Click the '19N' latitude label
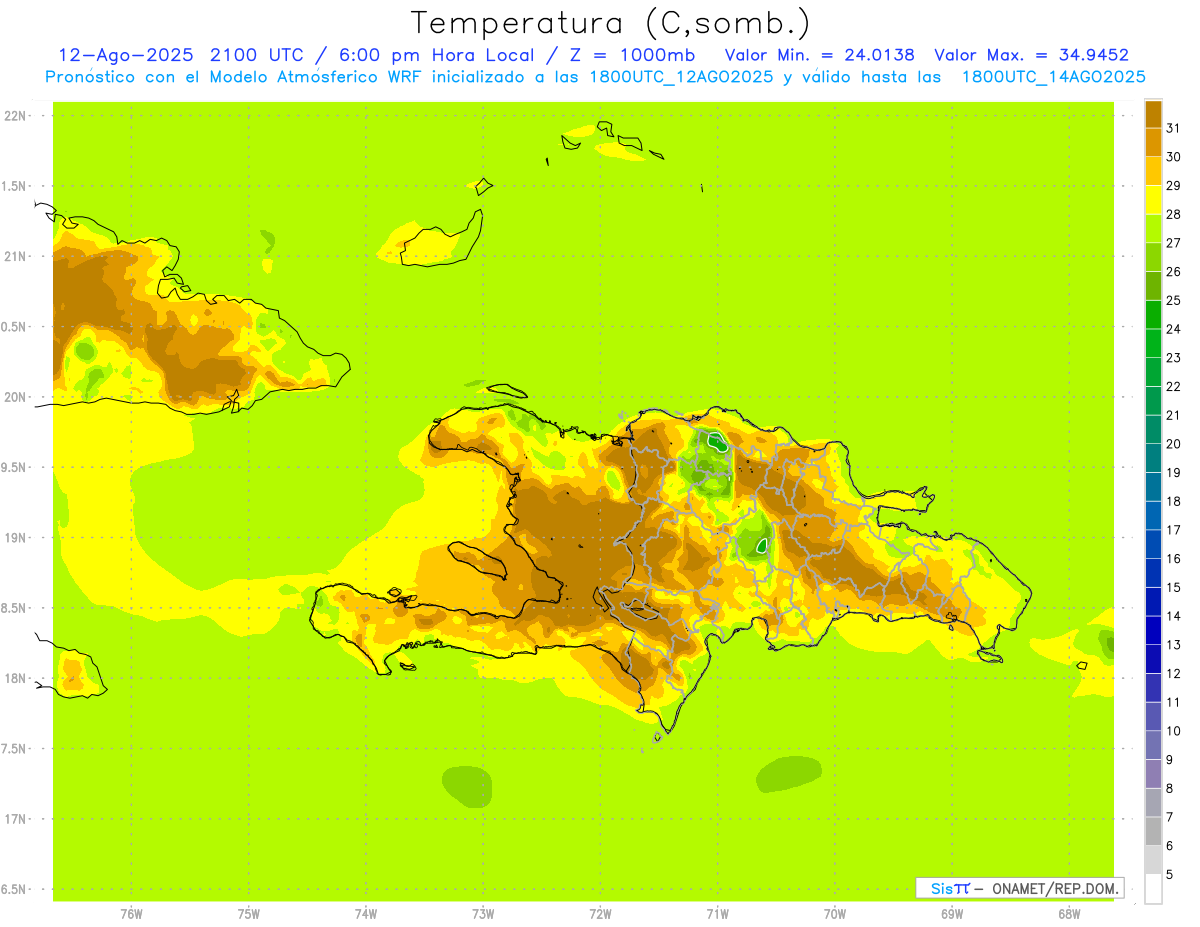1200x927 pixels. coord(16,538)
